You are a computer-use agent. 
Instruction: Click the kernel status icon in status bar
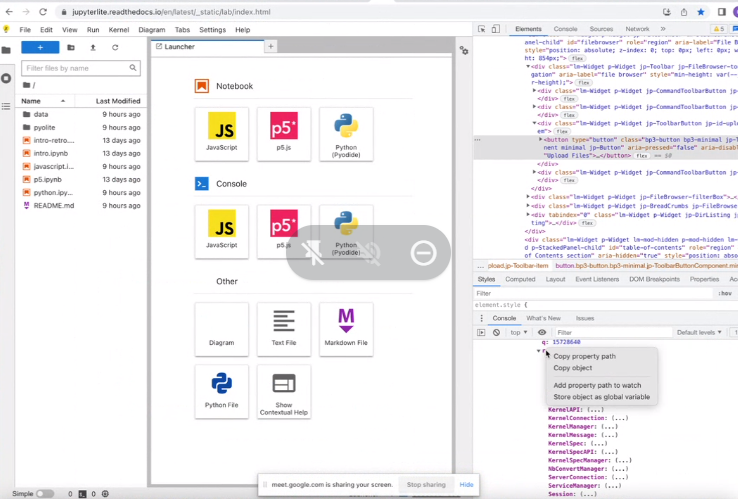coord(105,494)
